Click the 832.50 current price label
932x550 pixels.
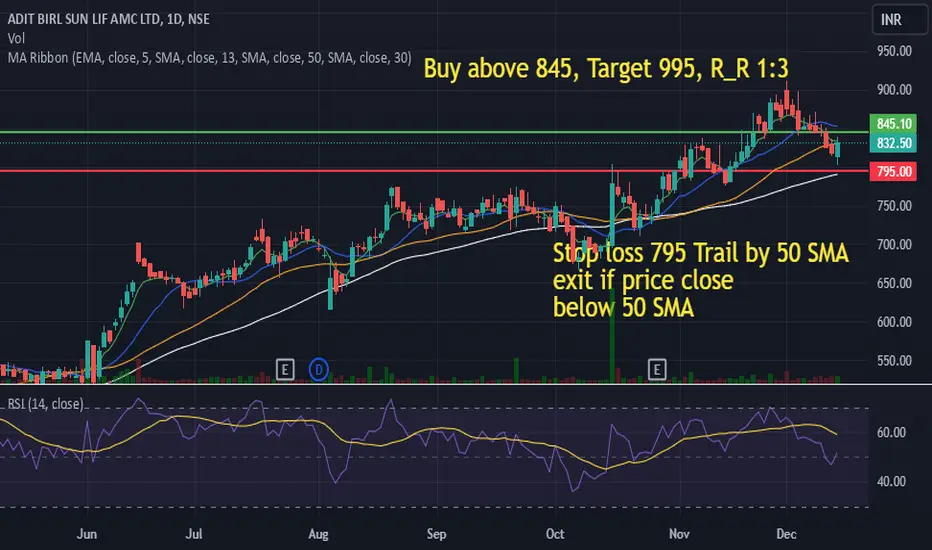pyautogui.click(x=893, y=143)
